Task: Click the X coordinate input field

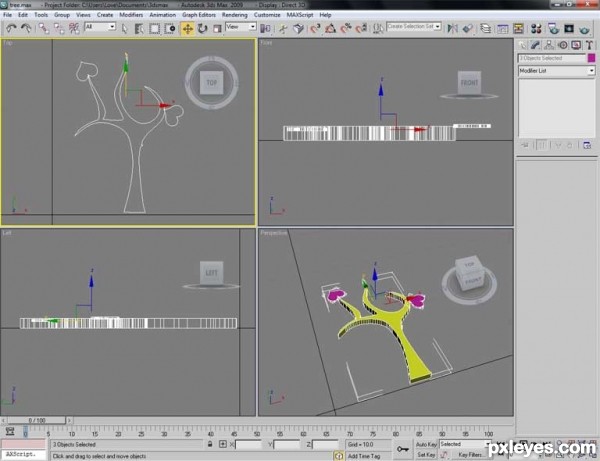Action: [x=248, y=445]
